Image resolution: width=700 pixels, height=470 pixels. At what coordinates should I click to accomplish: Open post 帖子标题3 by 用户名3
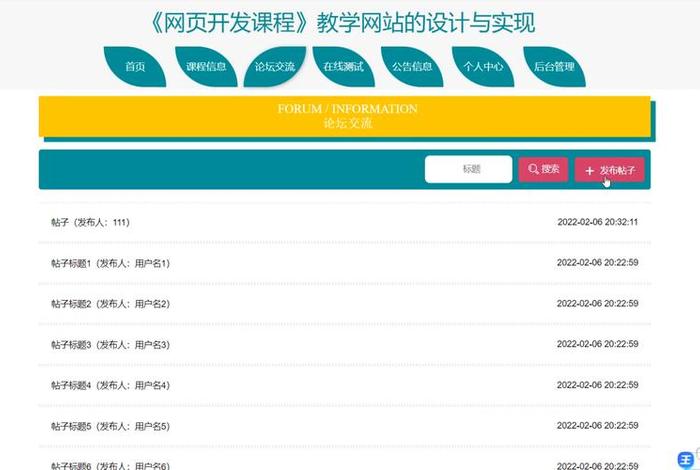110,345
